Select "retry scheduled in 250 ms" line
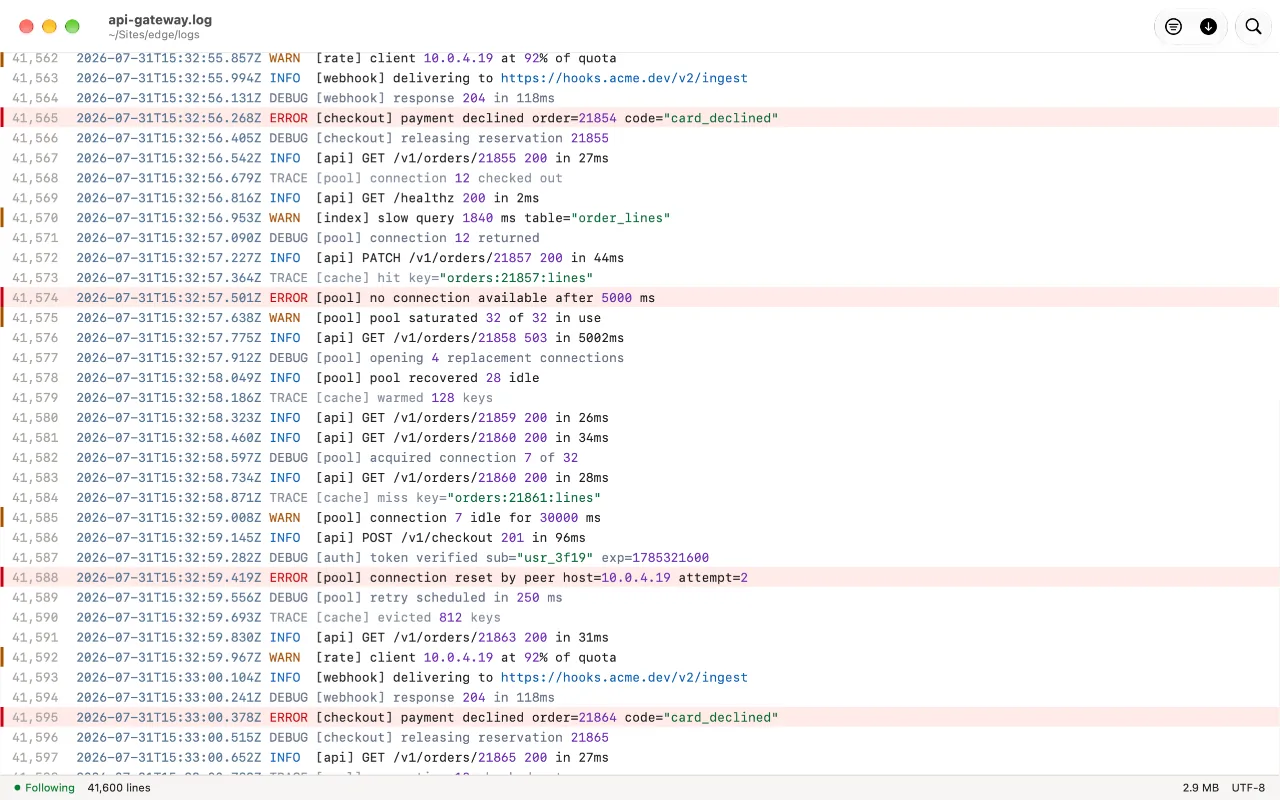Viewport: 1280px width, 800px height. click(x=466, y=597)
